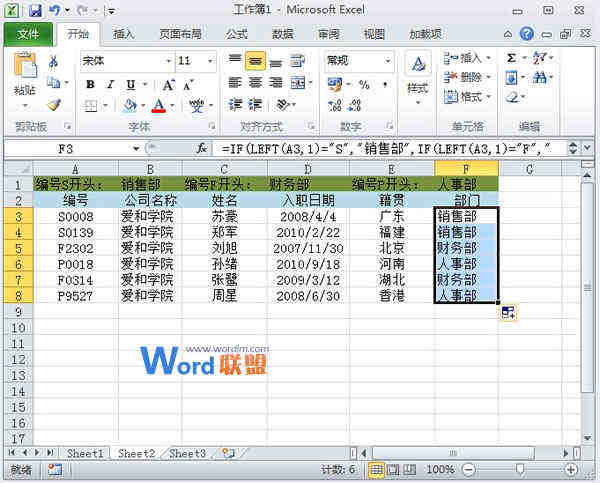Image resolution: width=600 pixels, height=483 pixels.
Task: Open the 文件 File tab
Action: point(28,34)
